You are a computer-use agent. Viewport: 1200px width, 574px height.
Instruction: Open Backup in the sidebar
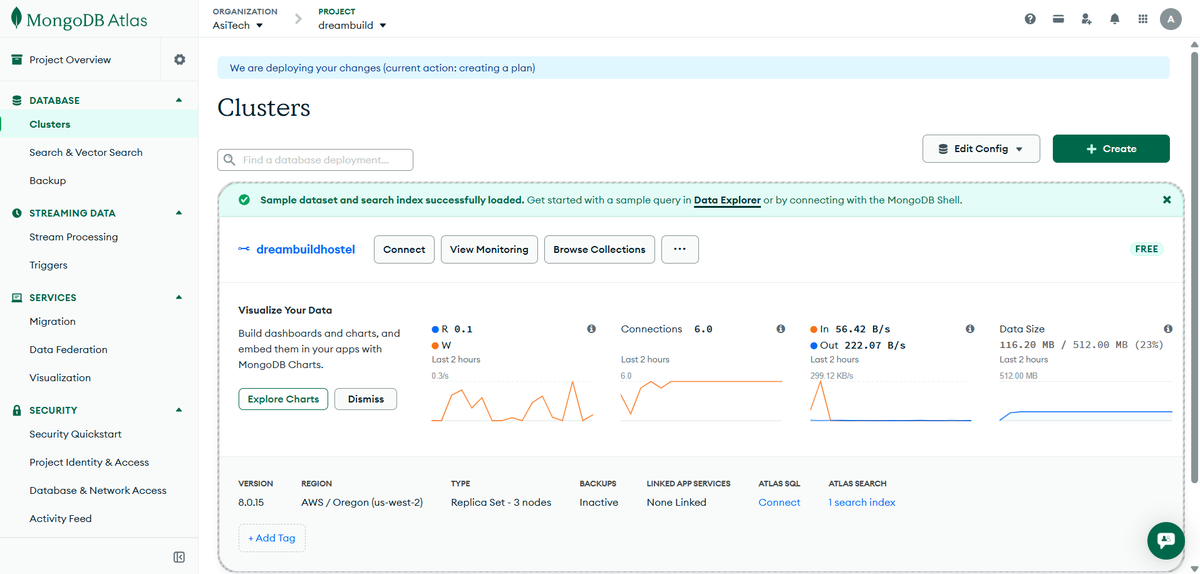pyautogui.click(x=48, y=181)
